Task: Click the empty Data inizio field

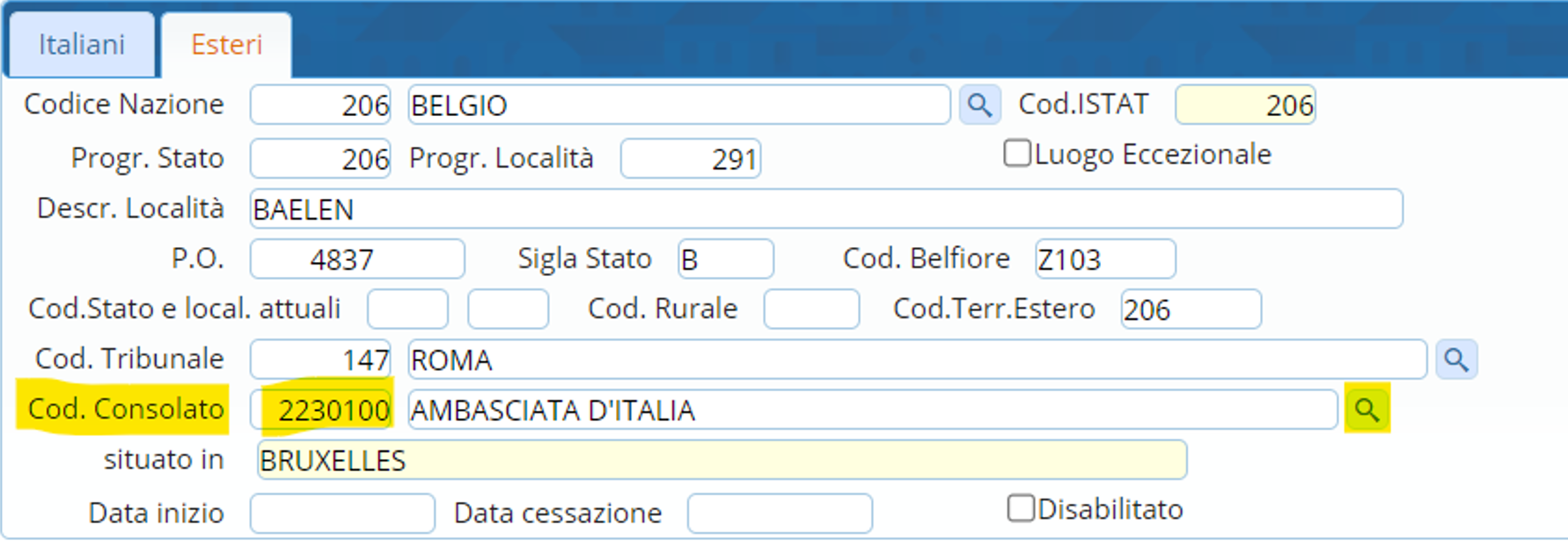Action: (x=342, y=513)
